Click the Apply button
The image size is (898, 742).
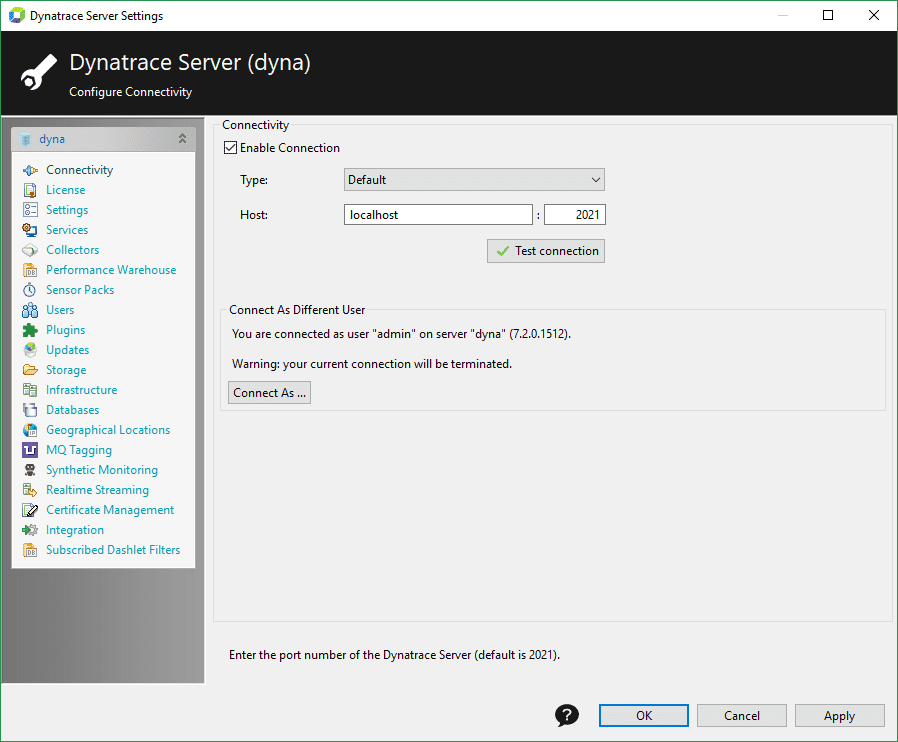[x=840, y=715]
